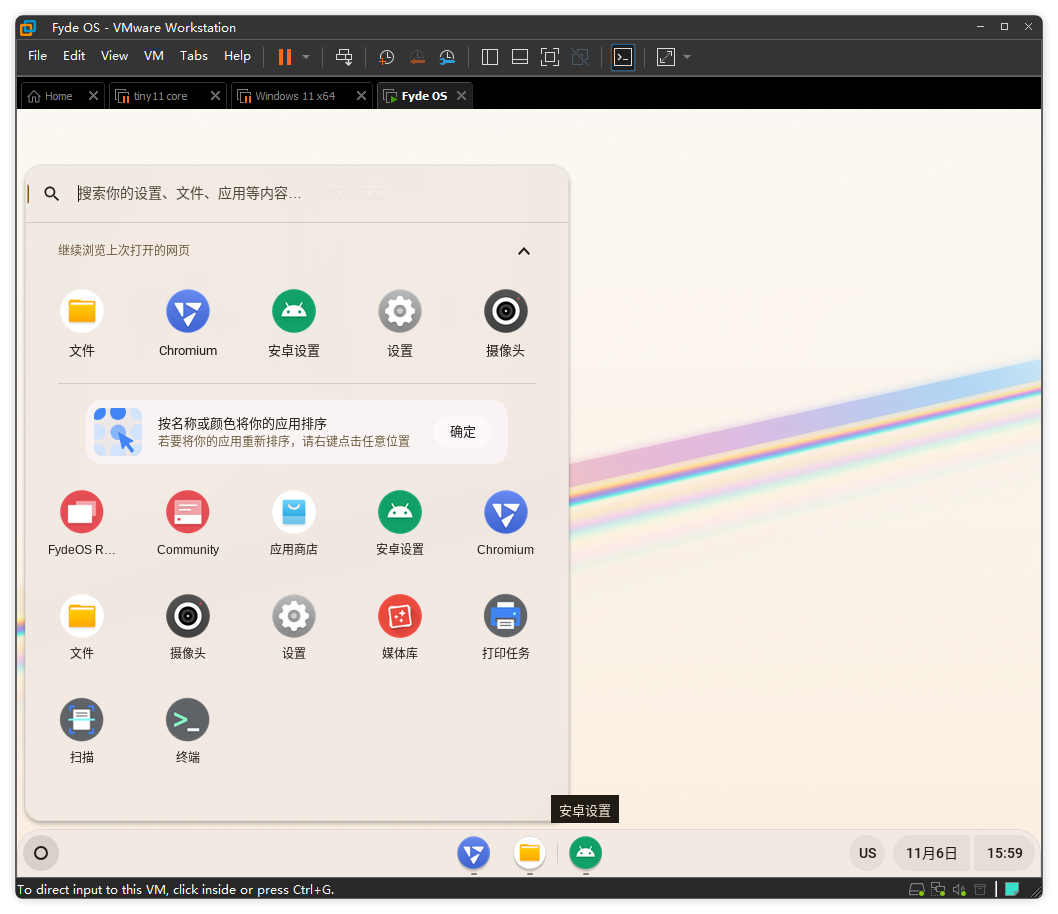Open the pause button dropdown arrow
Image resolution: width=1058 pixels, height=914 pixels.
pyautogui.click(x=306, y=57)
